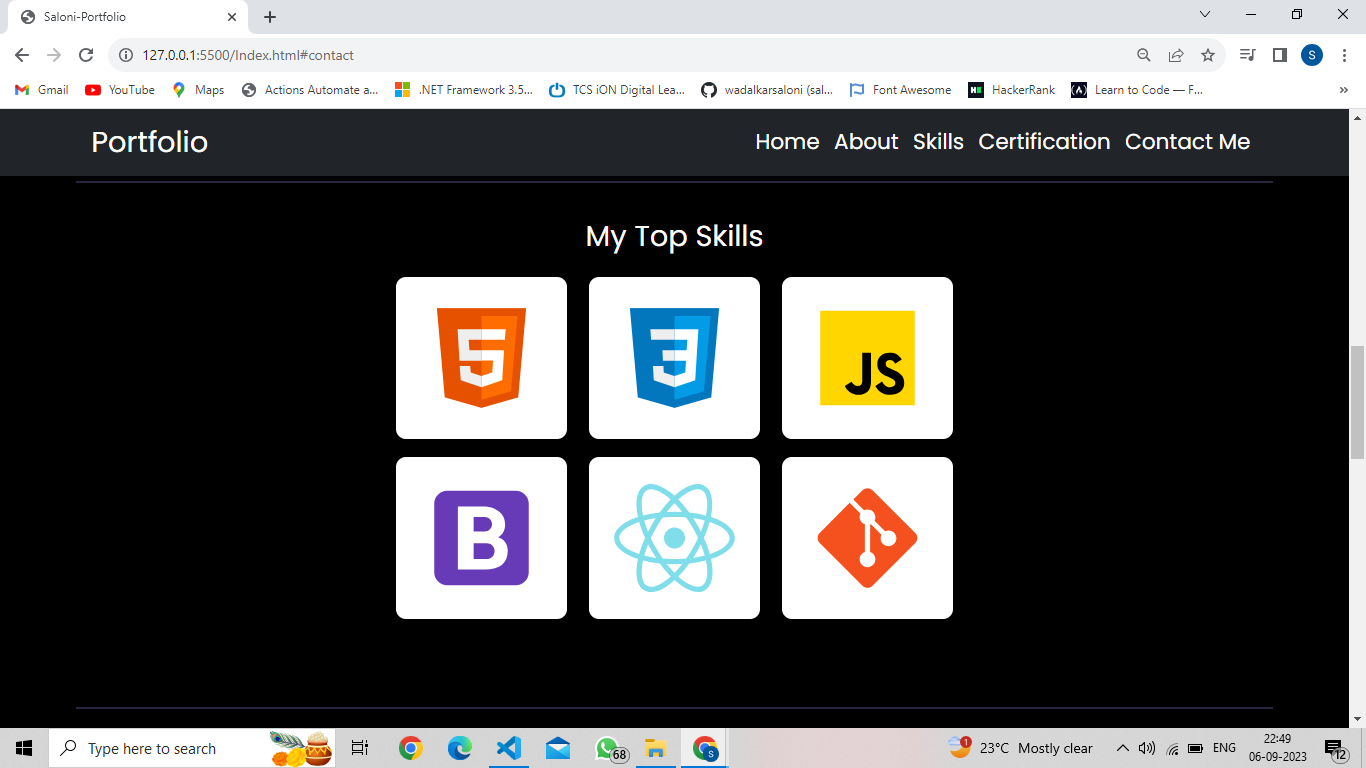Show hidden system tray icons via the chevron

point(1122,747)
